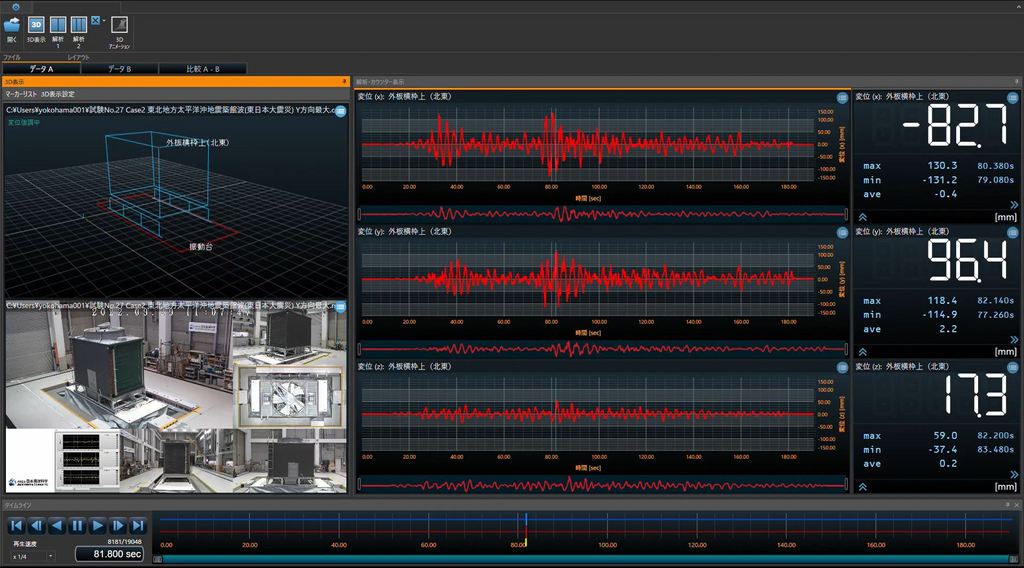Open the マーカーリスト menu

coord(21,94)
